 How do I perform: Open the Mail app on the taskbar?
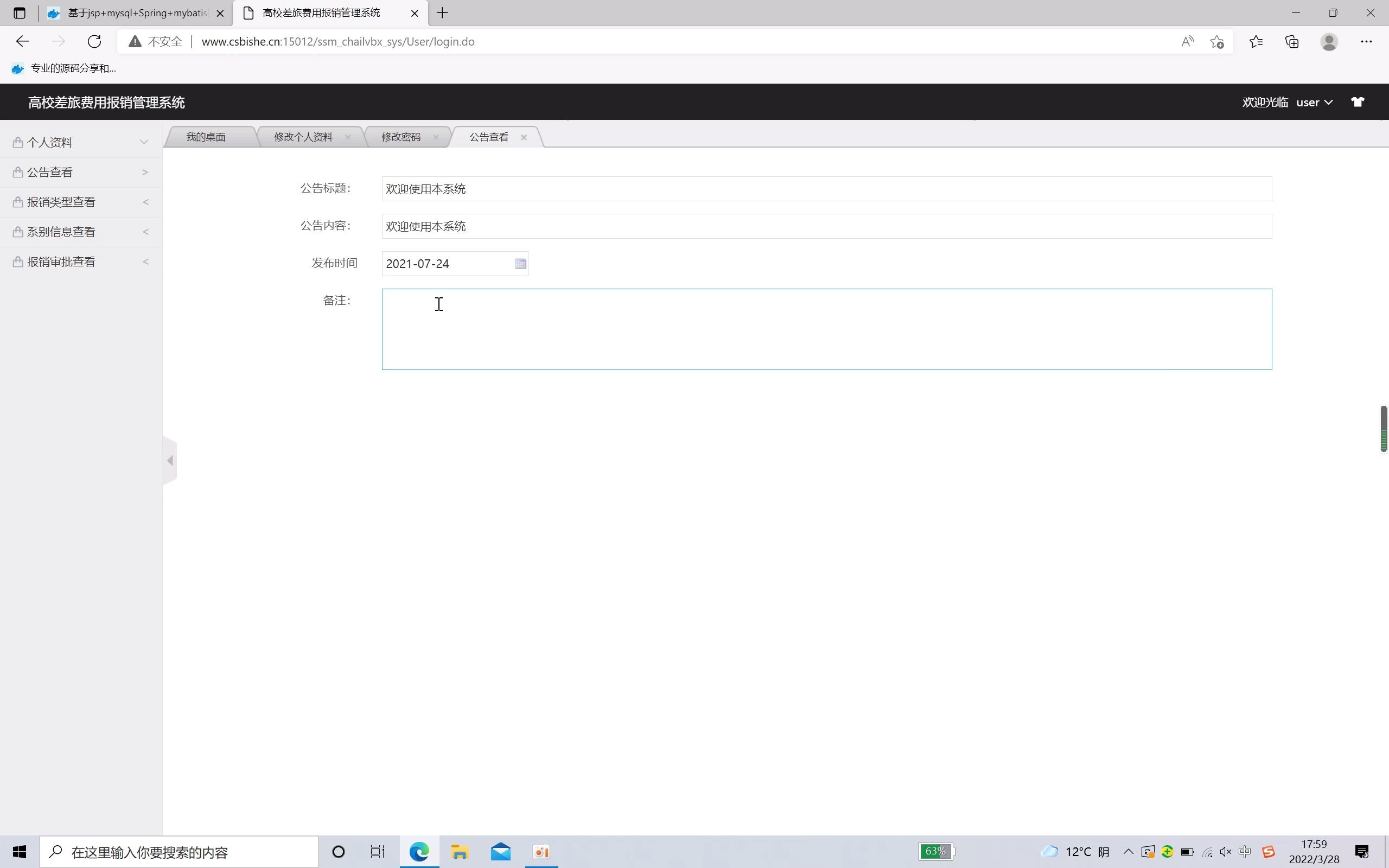(x=500, y=851)
